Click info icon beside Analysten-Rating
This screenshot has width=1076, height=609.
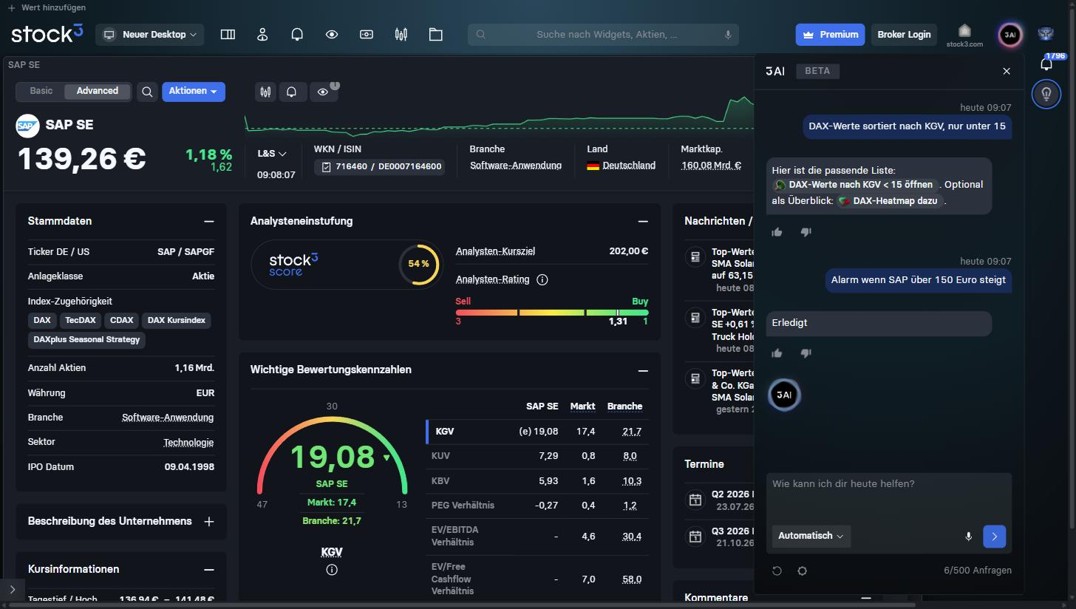pos(542,279)
